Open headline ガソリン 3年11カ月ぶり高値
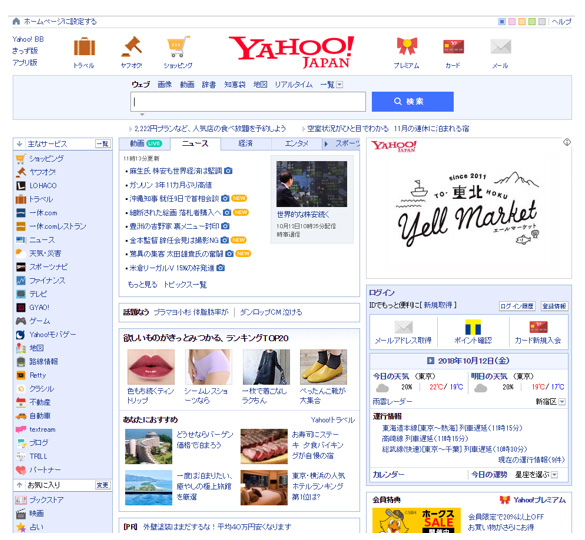Screen dimensions: 585x540 171,185
